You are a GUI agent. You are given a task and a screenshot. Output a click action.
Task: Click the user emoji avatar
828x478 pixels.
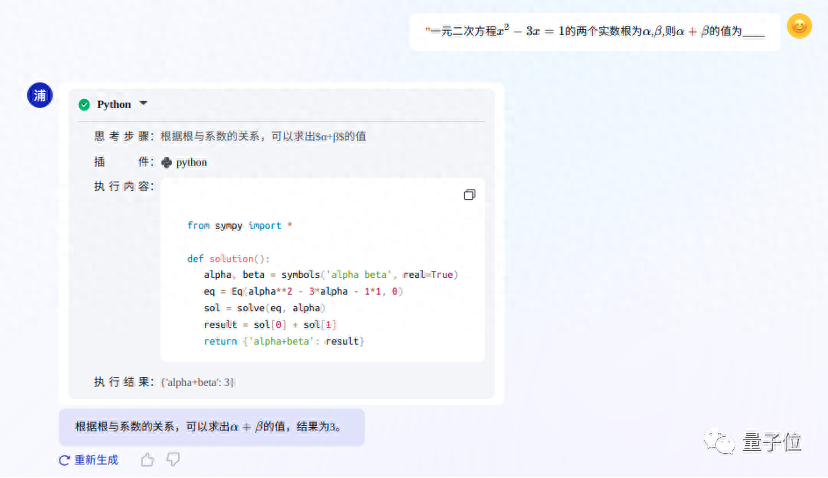coord(799,27)
